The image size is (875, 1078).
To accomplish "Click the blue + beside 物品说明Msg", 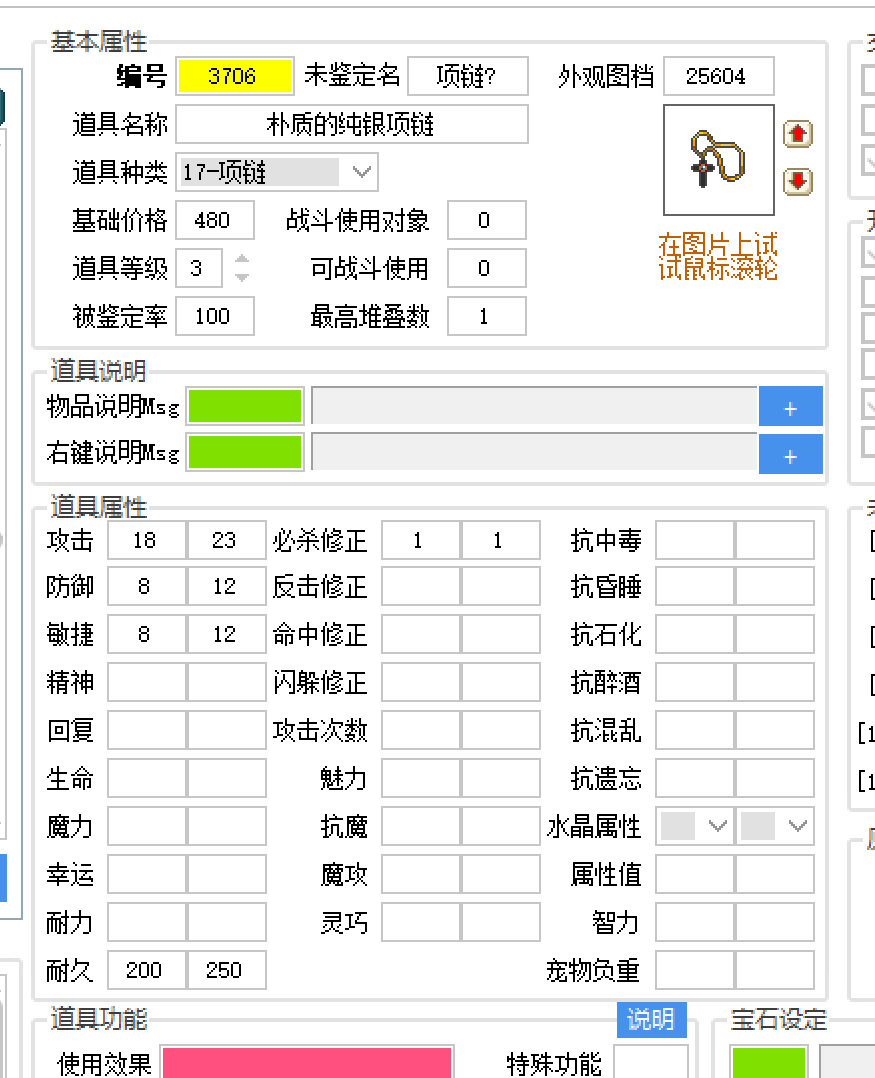I will (x=791, y=406).
